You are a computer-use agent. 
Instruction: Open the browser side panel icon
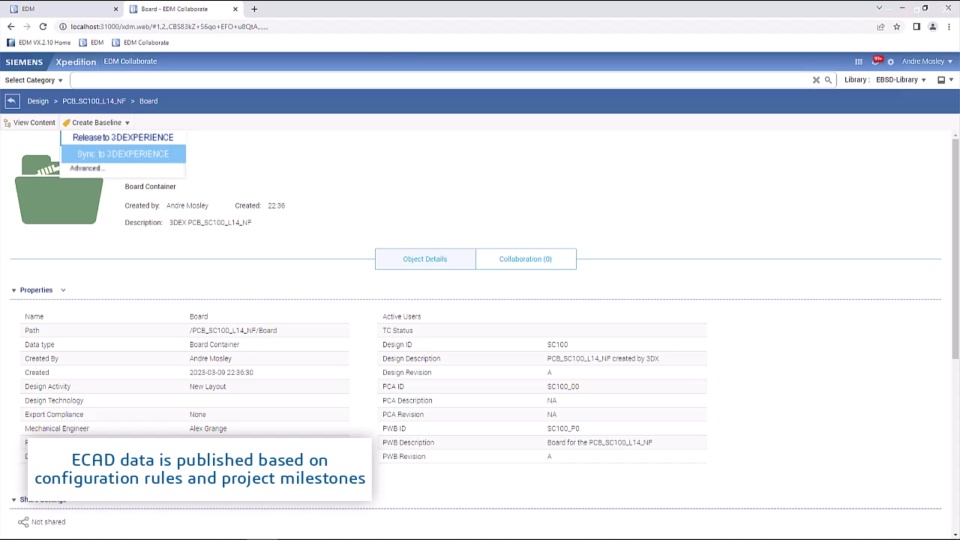pyautogui.click(x=917, y=26)
